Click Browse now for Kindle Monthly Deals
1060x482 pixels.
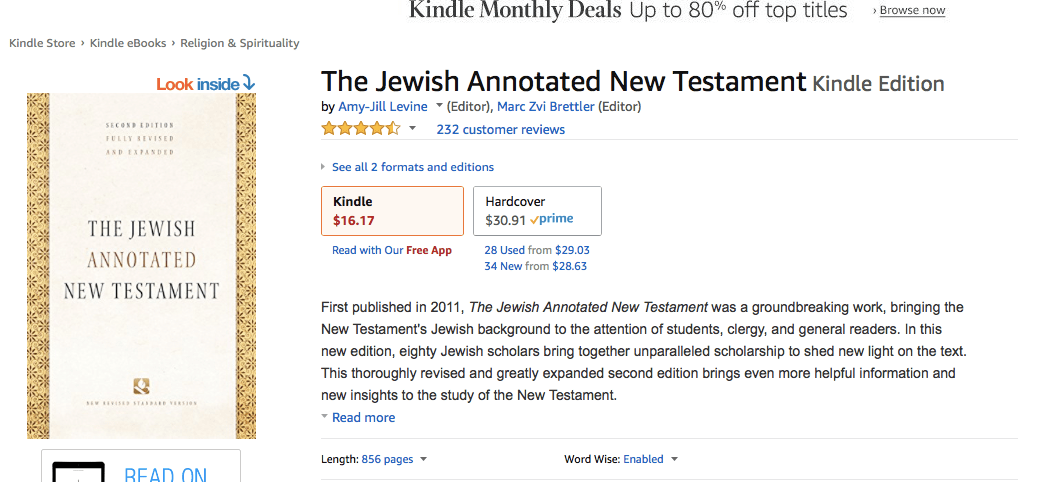[911, 10]
